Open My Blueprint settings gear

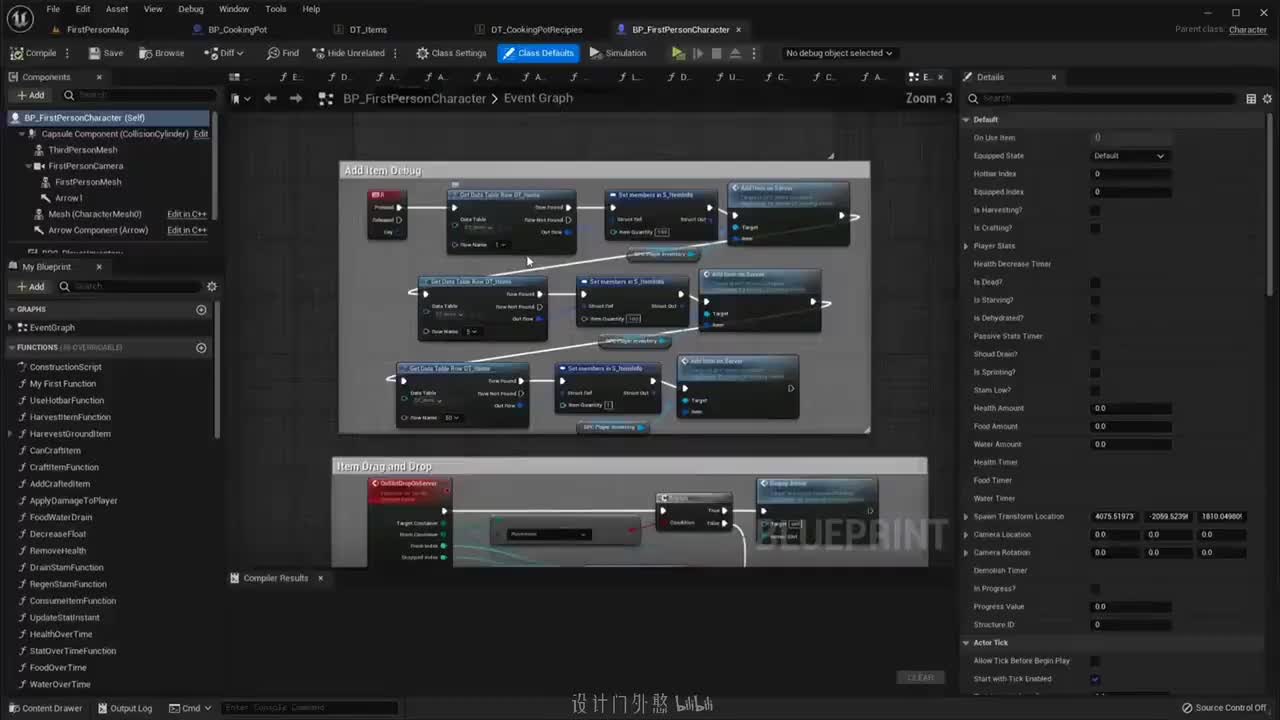point(211,286)
